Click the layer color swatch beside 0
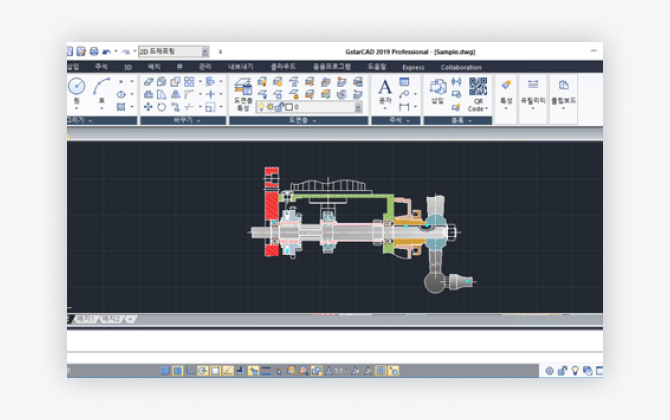670x420 pixels. pos(288,107)
